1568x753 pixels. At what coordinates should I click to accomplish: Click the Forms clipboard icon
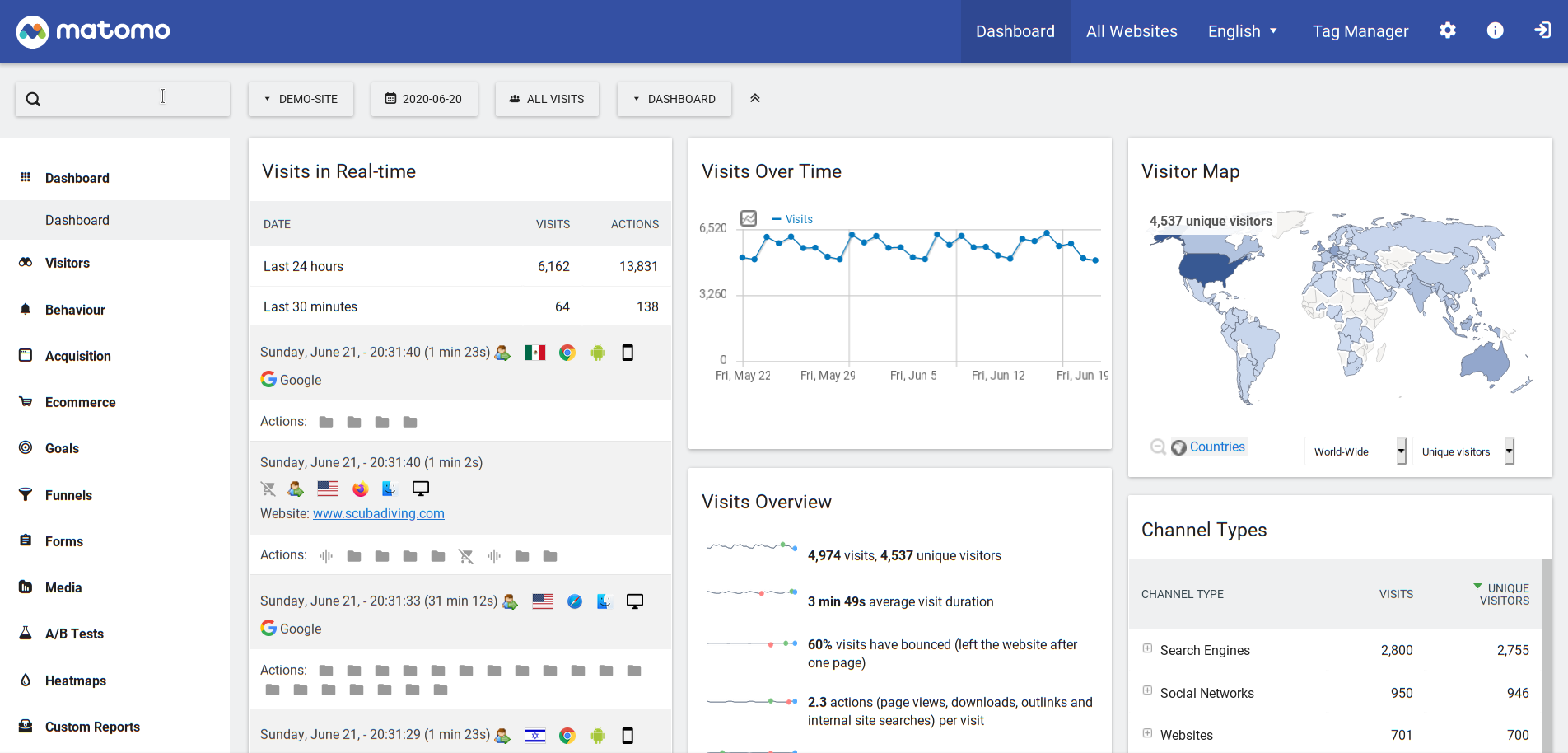26,540
